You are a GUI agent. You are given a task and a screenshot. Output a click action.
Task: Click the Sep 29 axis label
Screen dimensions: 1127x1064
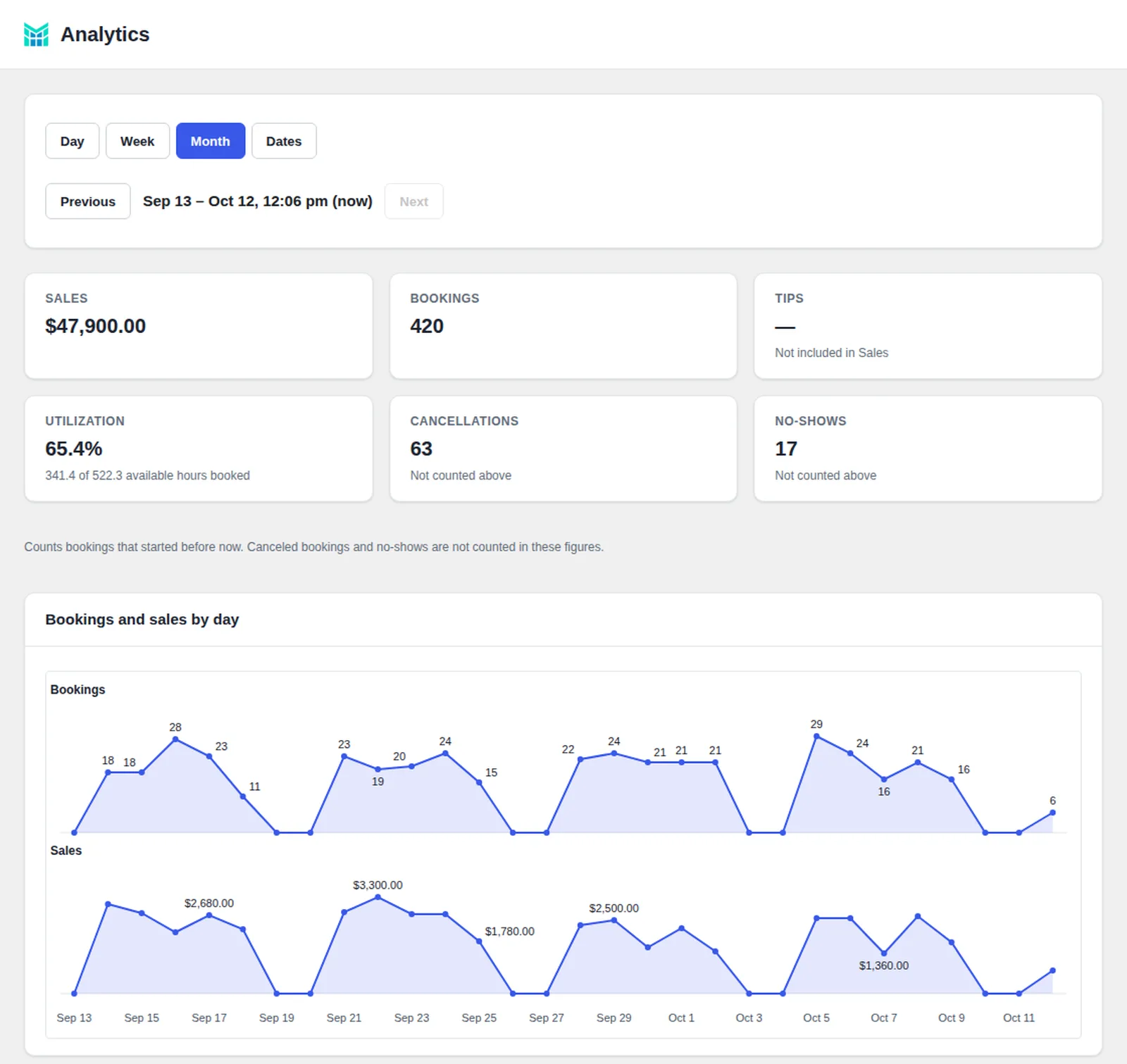point(614,1018)
